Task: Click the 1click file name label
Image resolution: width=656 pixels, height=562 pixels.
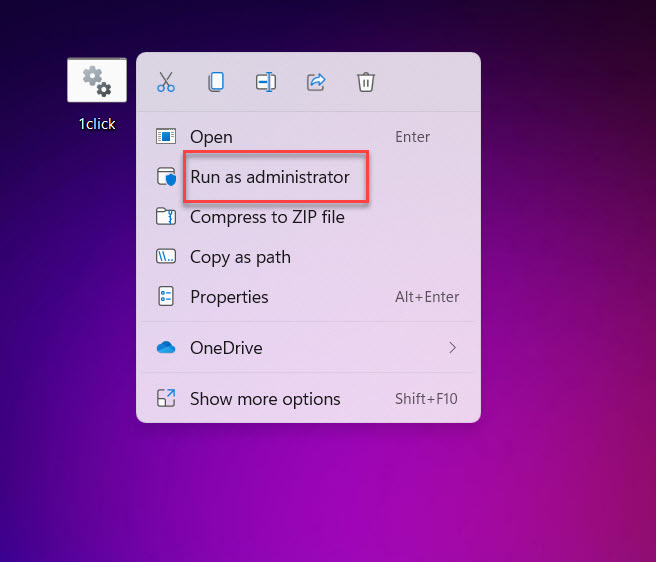Action: click(x=97, y=124)
